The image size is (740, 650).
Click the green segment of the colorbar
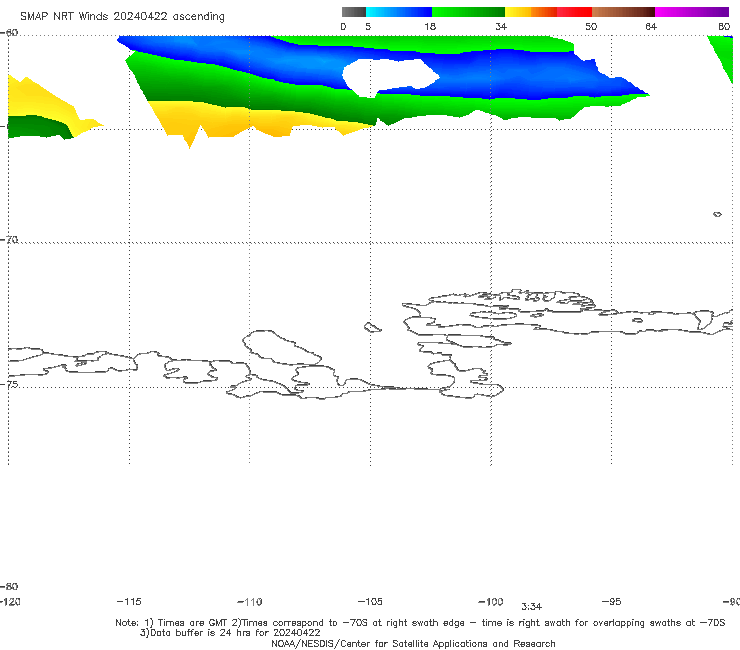coord(468,12)
